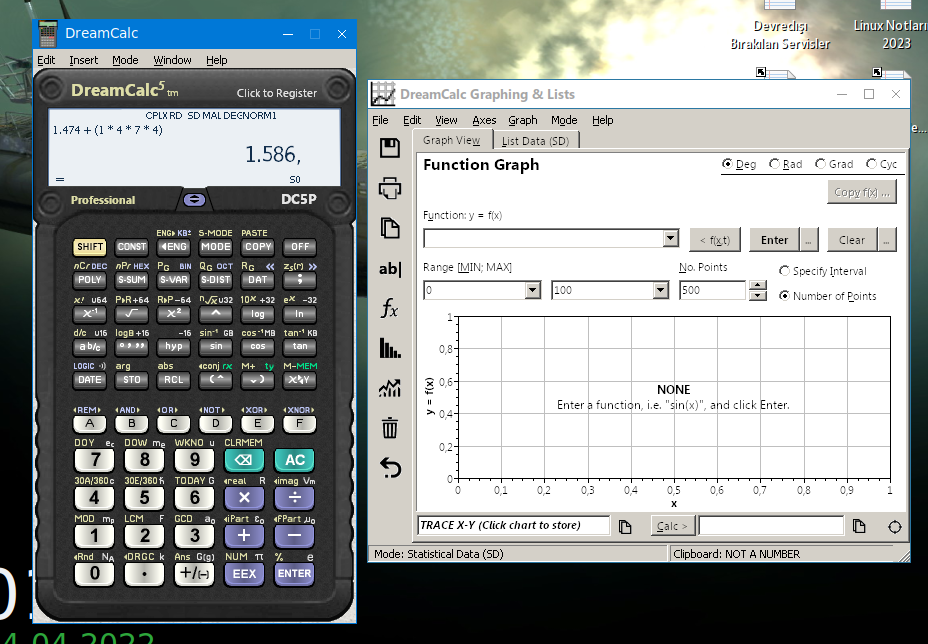Click the TRACE X-Y text field
928x644 pixels.
[x=514, y=525]
